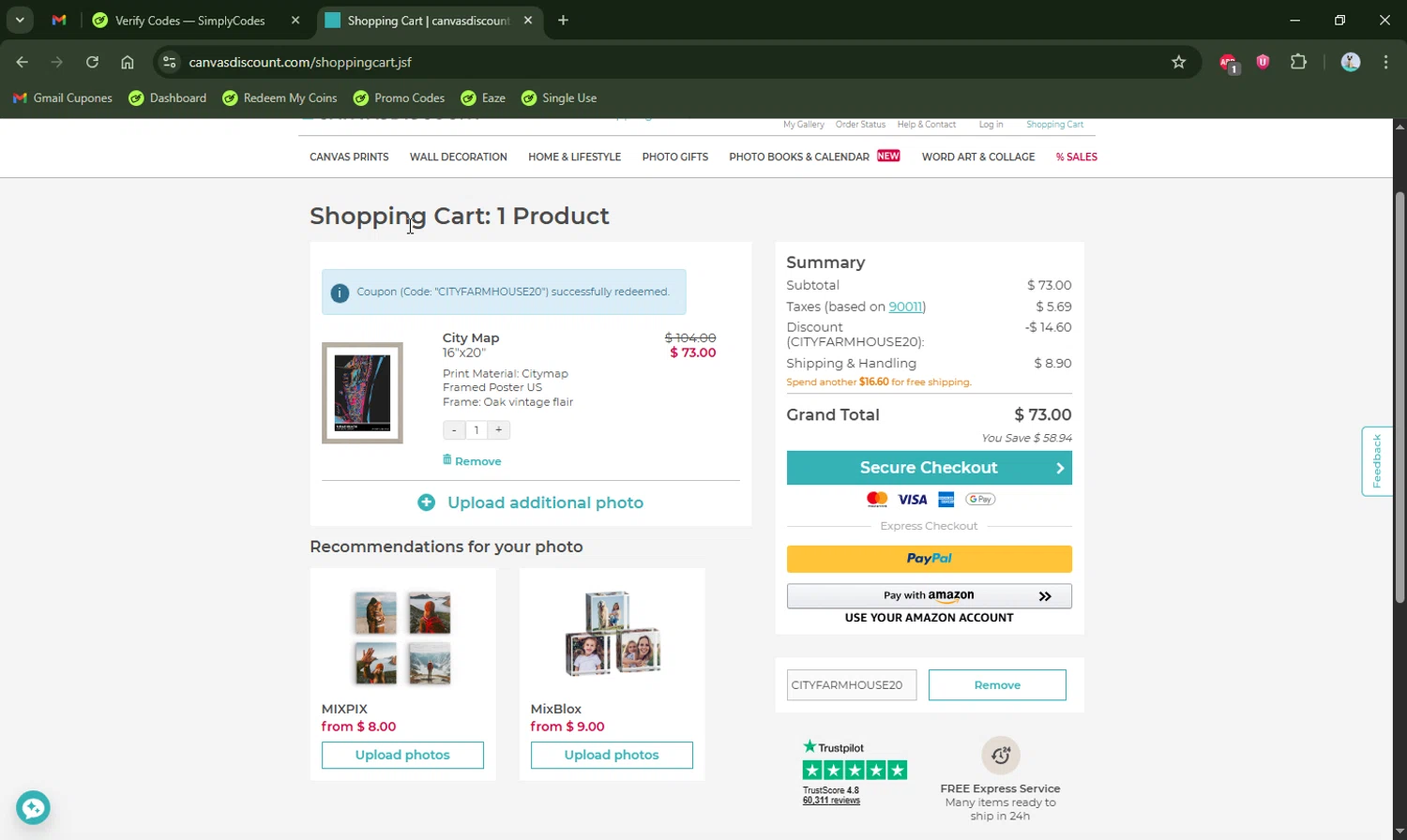Open Shopping Cart header link

coord(1054,125)
